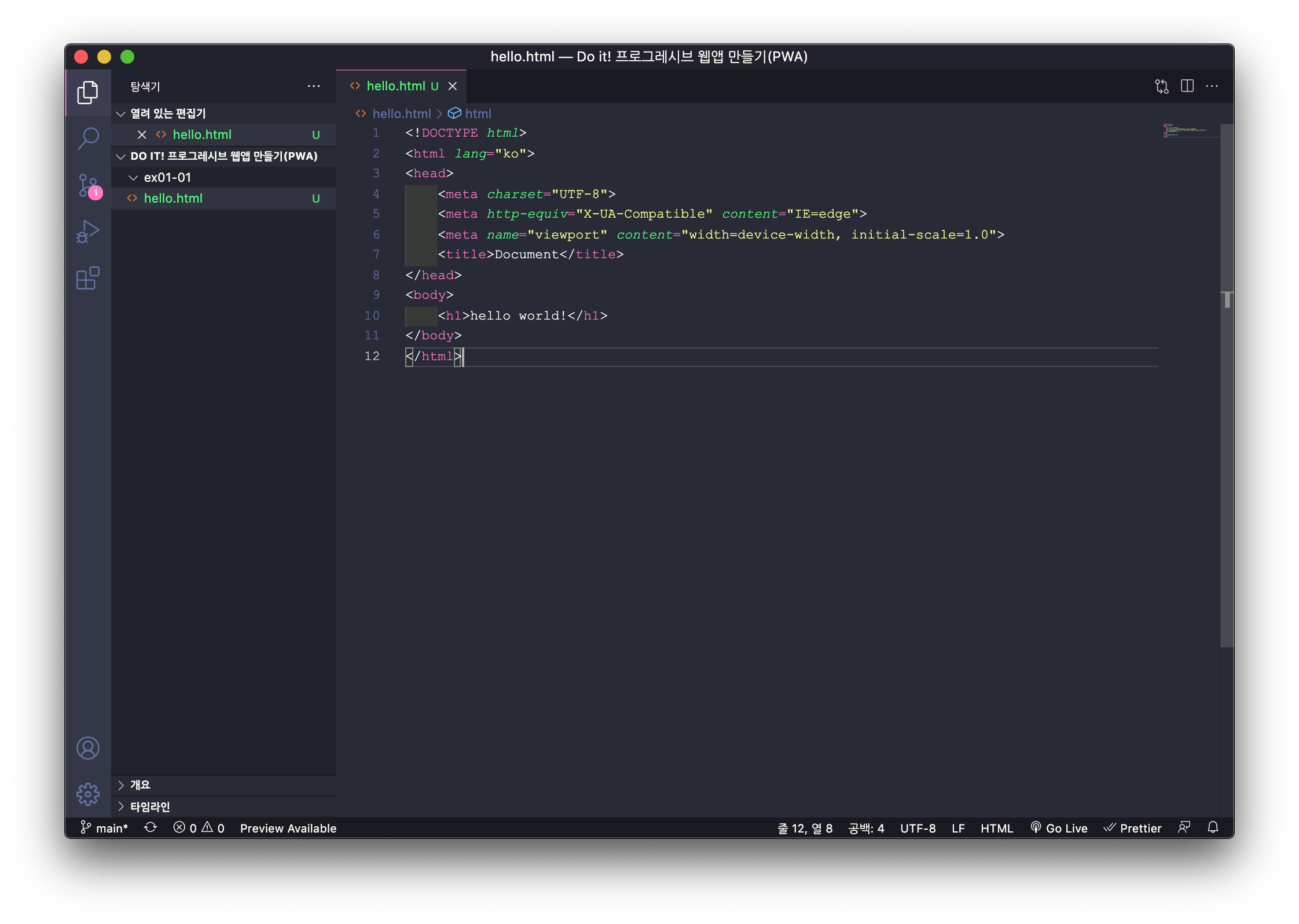This screenshot has width=1299, height=924.
Task: Change the HTML language mode
Action: (x=996, y=828)
